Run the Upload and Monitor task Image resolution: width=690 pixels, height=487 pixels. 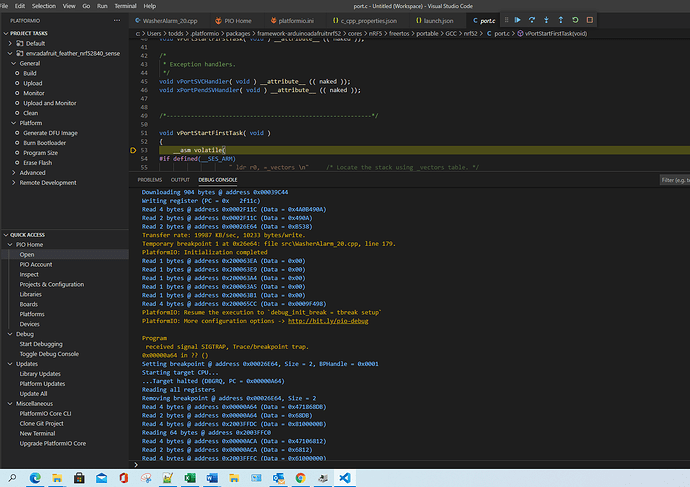50,103
